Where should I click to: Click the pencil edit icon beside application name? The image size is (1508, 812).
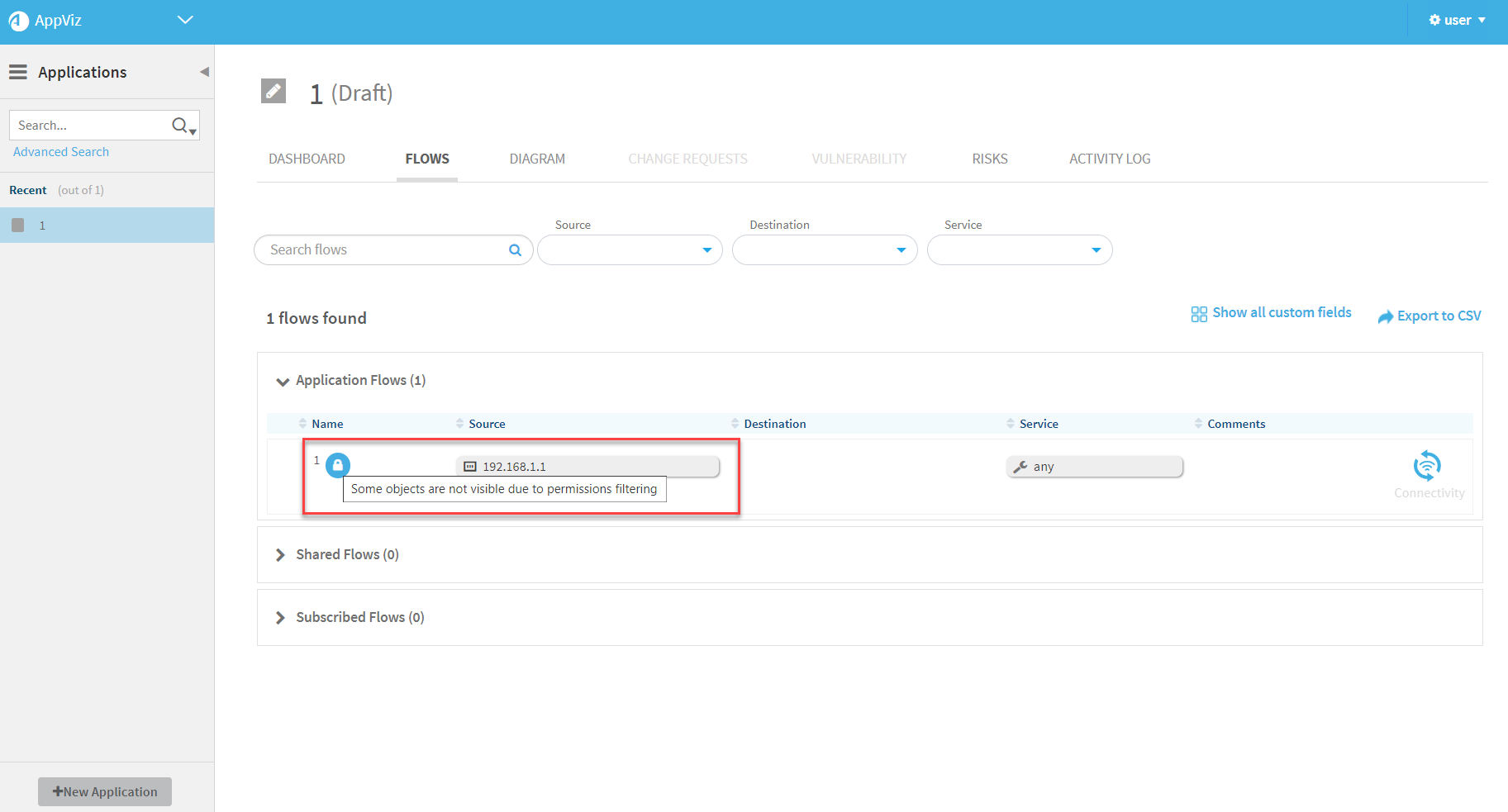coord(274,91)
